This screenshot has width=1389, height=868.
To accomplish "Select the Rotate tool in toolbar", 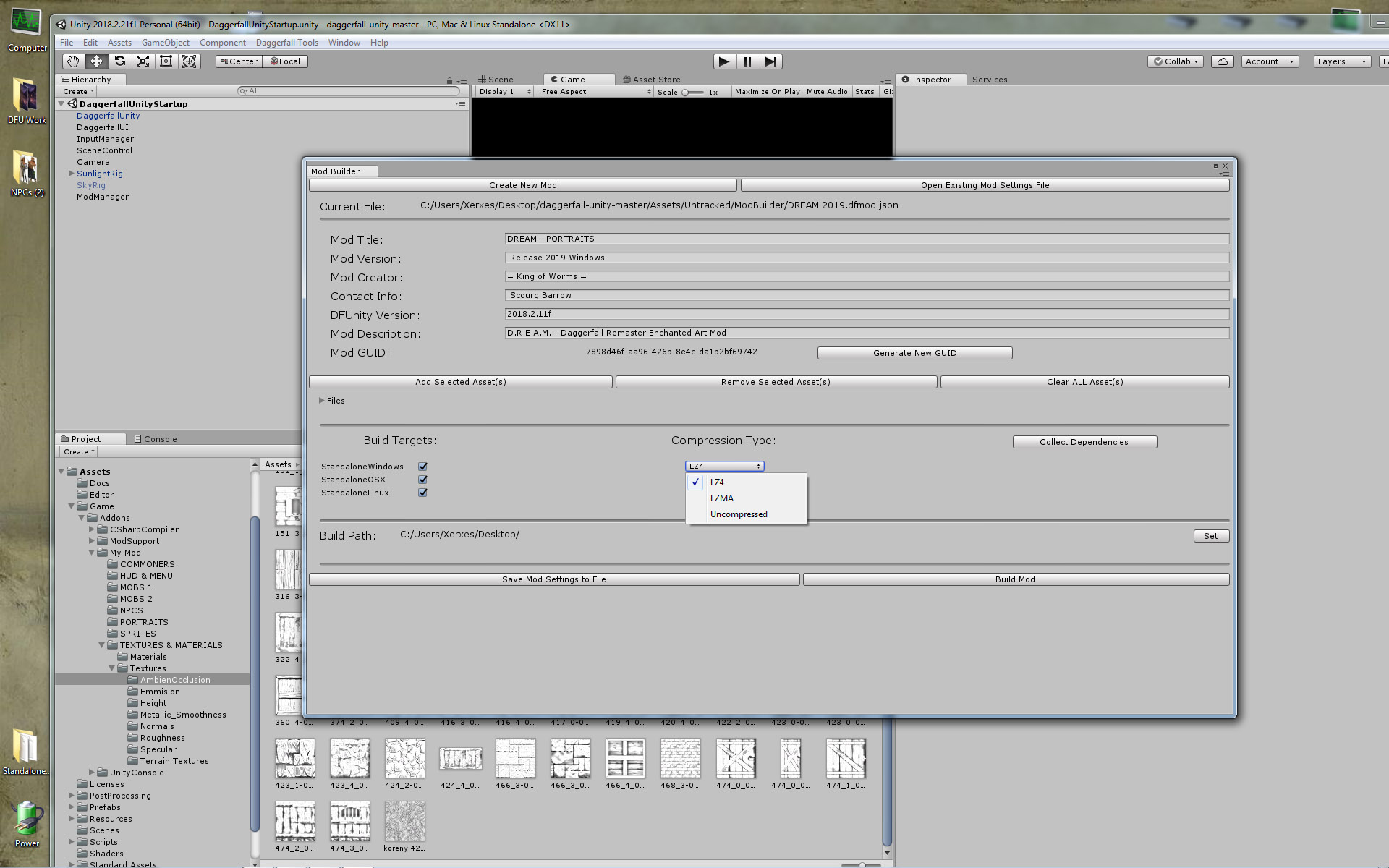I will point(120,61).
